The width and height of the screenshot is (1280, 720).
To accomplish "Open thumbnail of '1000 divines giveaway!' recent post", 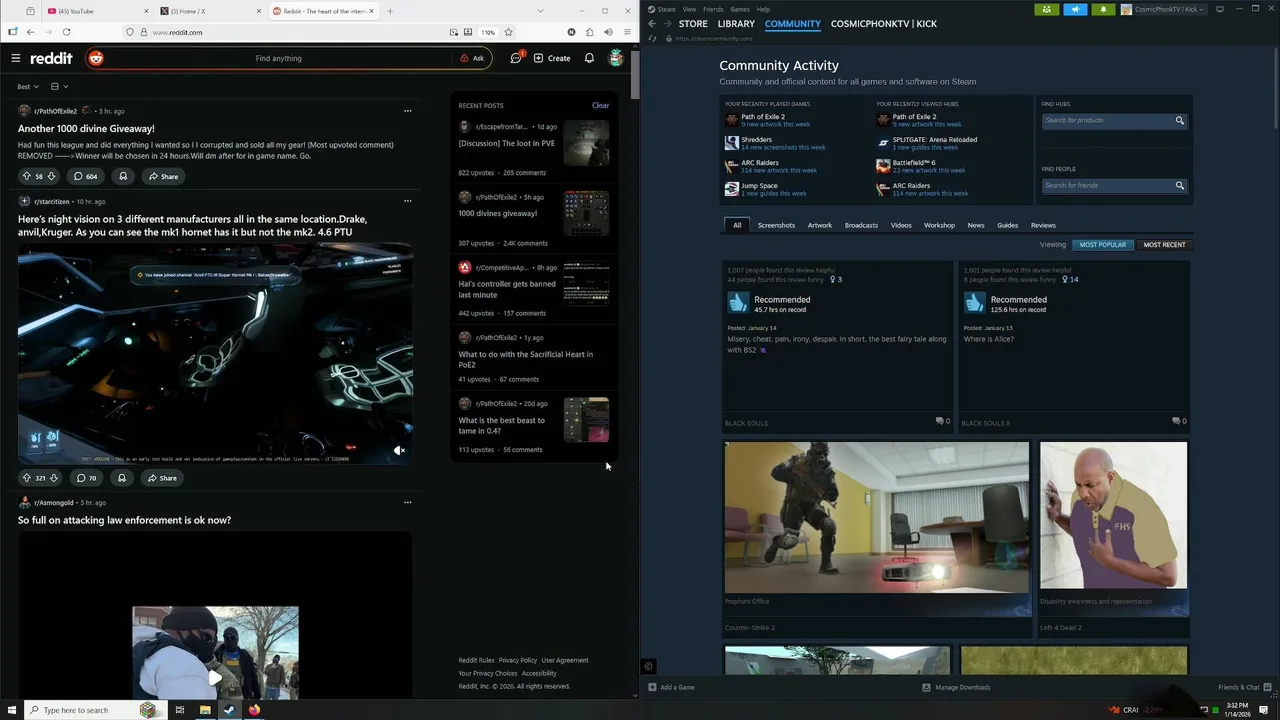I will [x=586, y=213].
